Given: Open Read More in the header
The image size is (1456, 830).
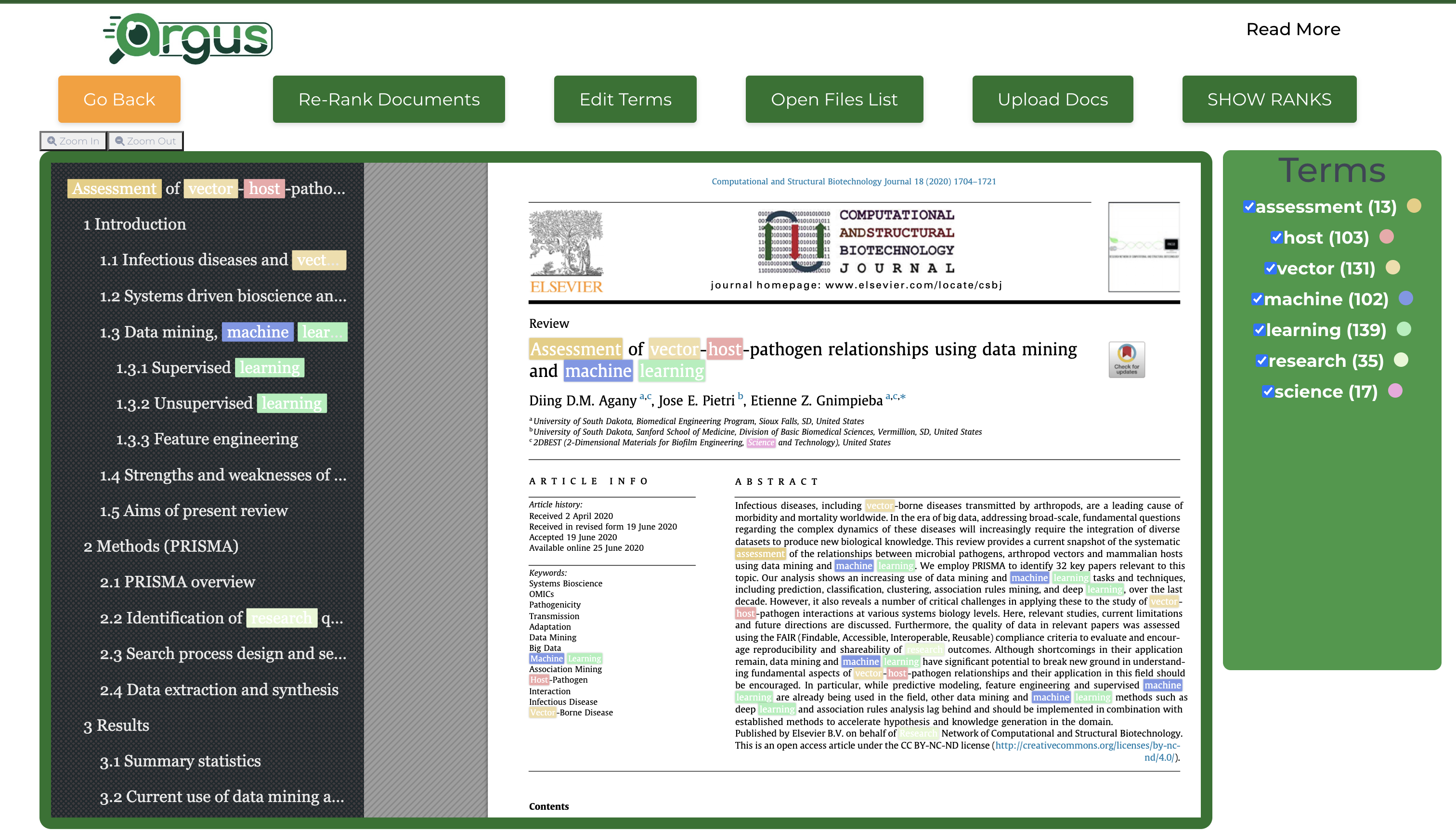Looking at the screenshot, I should point(1293,29).
